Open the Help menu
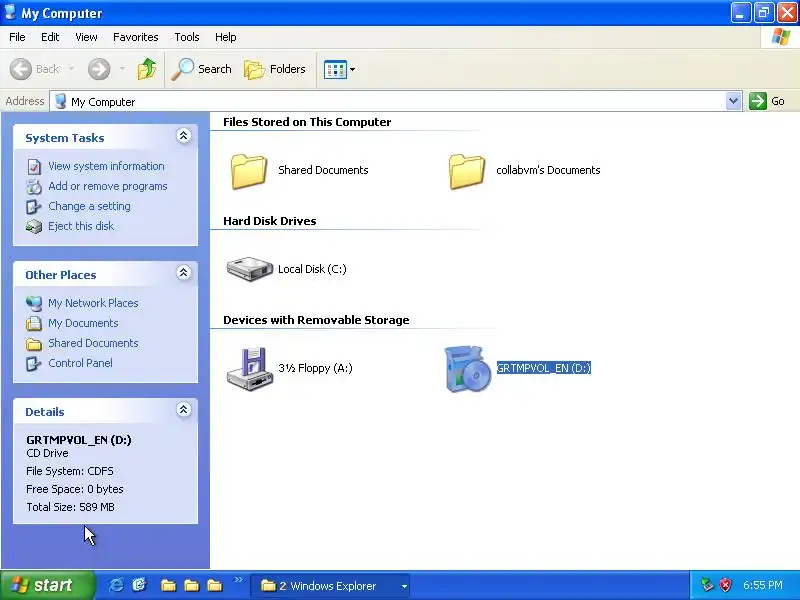The width and height of the screenshot is (800, 600). coord(226,37)
